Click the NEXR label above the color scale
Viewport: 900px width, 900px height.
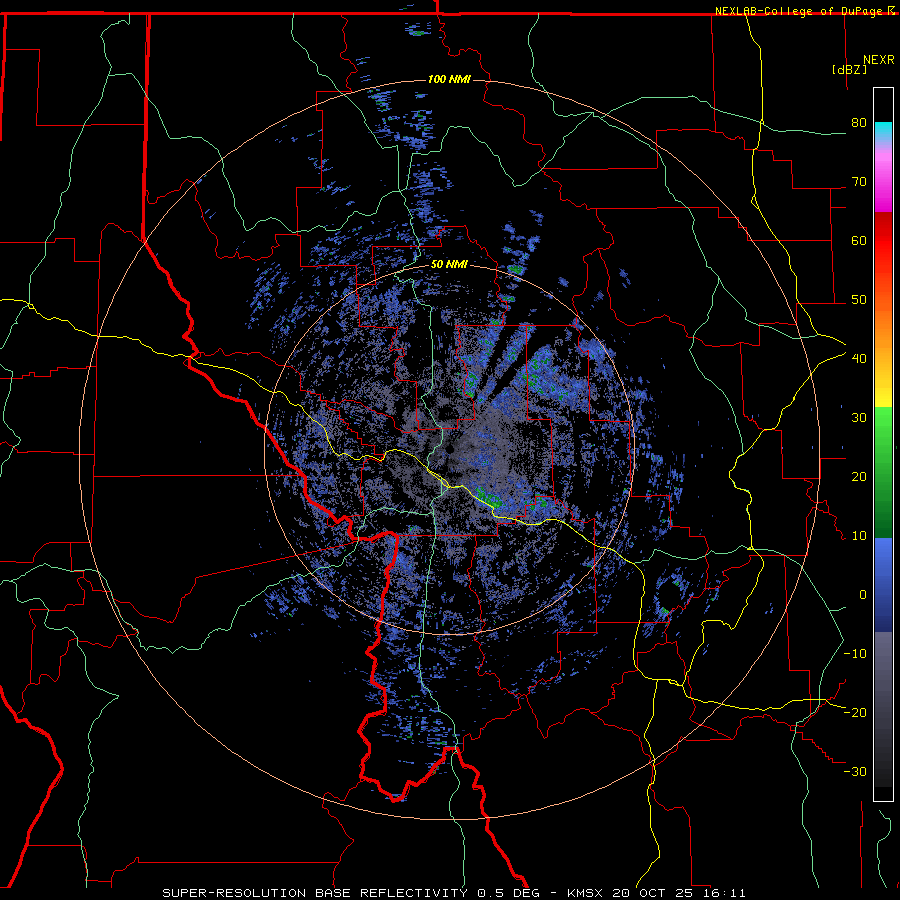[878, 60]
